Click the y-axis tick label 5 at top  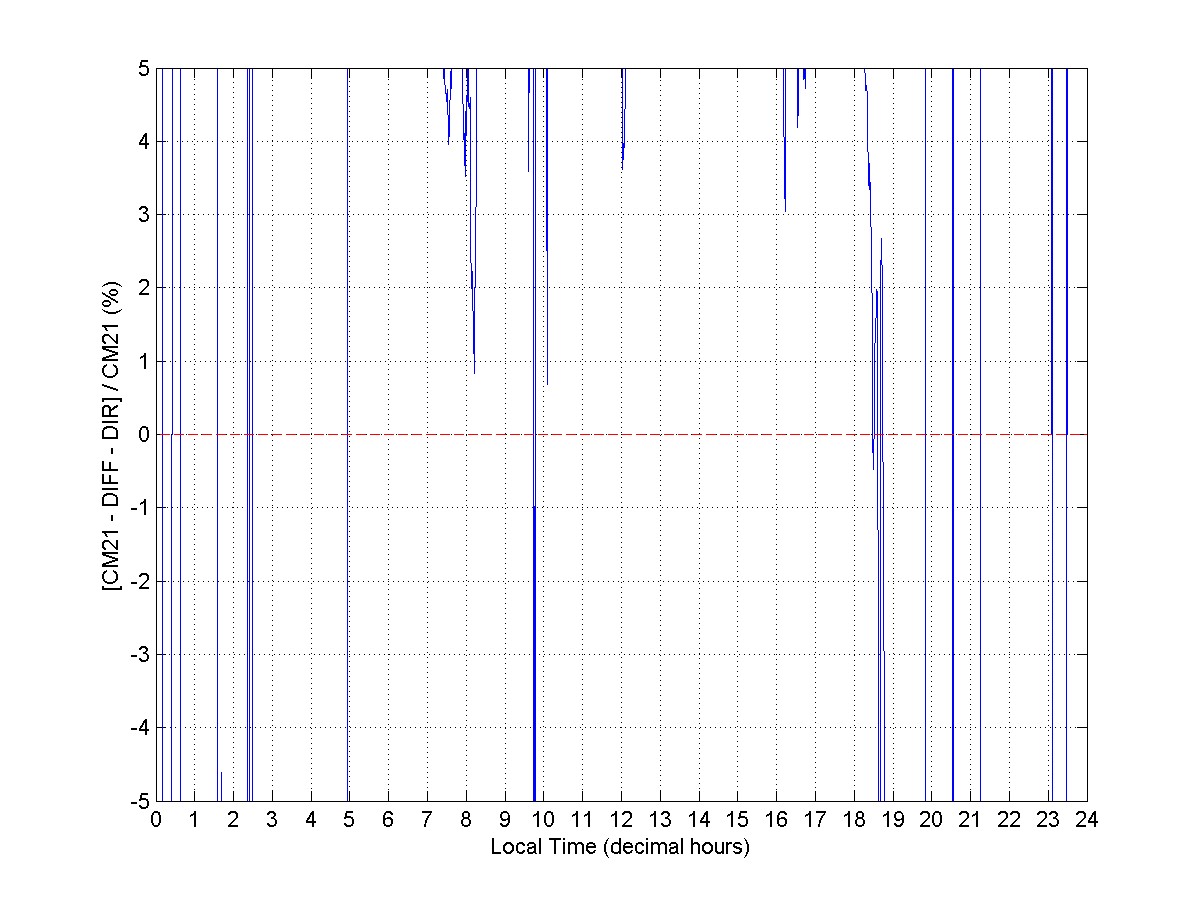click(143, 69)
